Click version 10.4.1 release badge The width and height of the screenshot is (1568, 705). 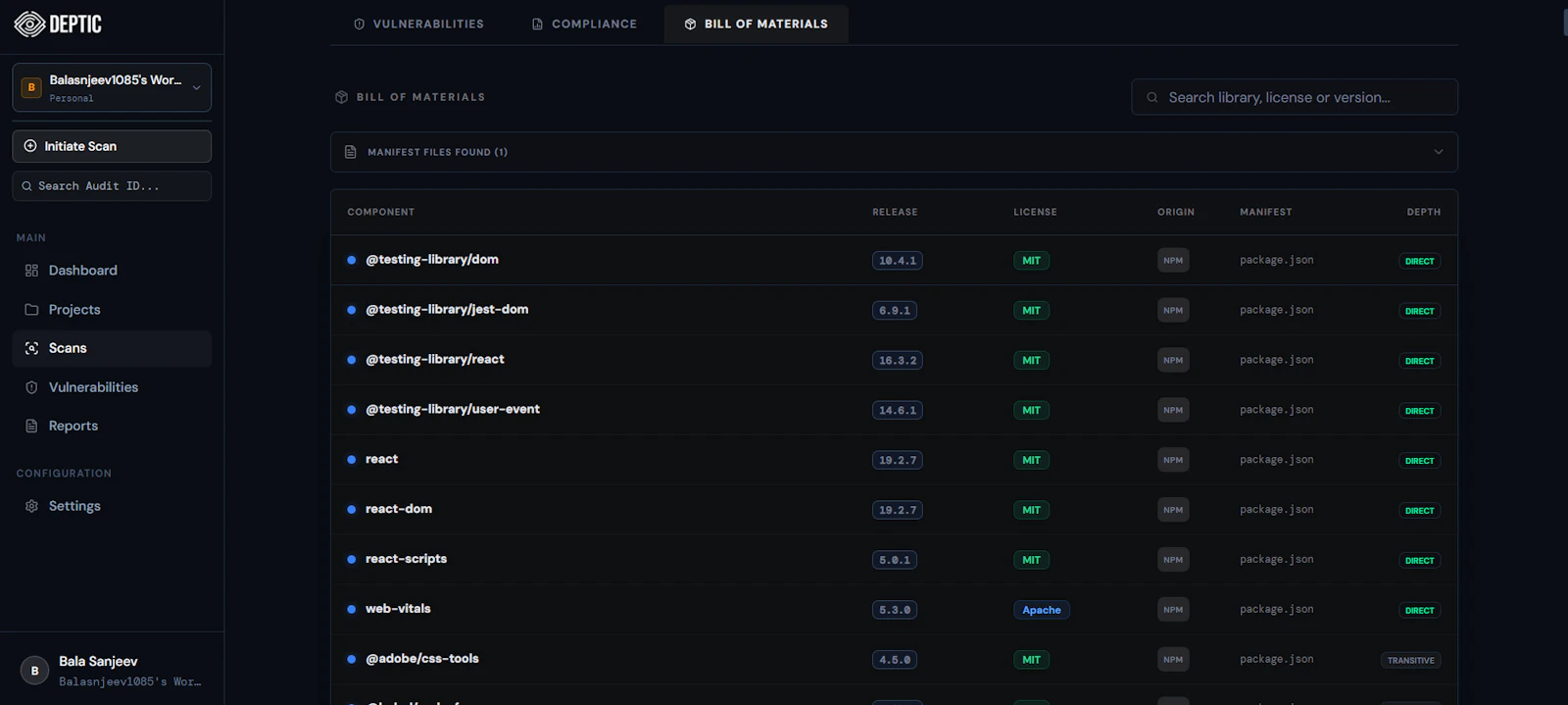898,261
